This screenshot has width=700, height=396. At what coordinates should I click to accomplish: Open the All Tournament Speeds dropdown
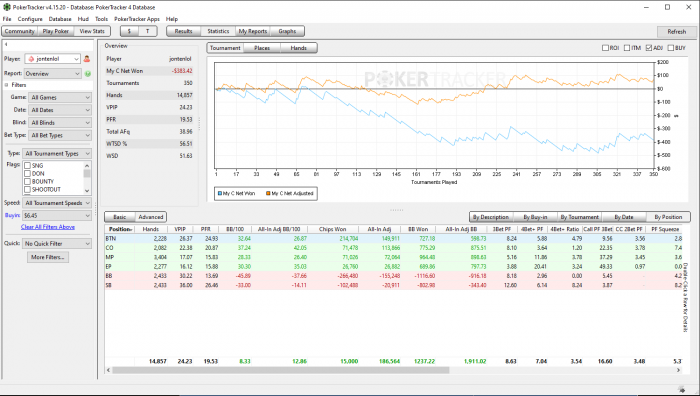pos(57,203)
